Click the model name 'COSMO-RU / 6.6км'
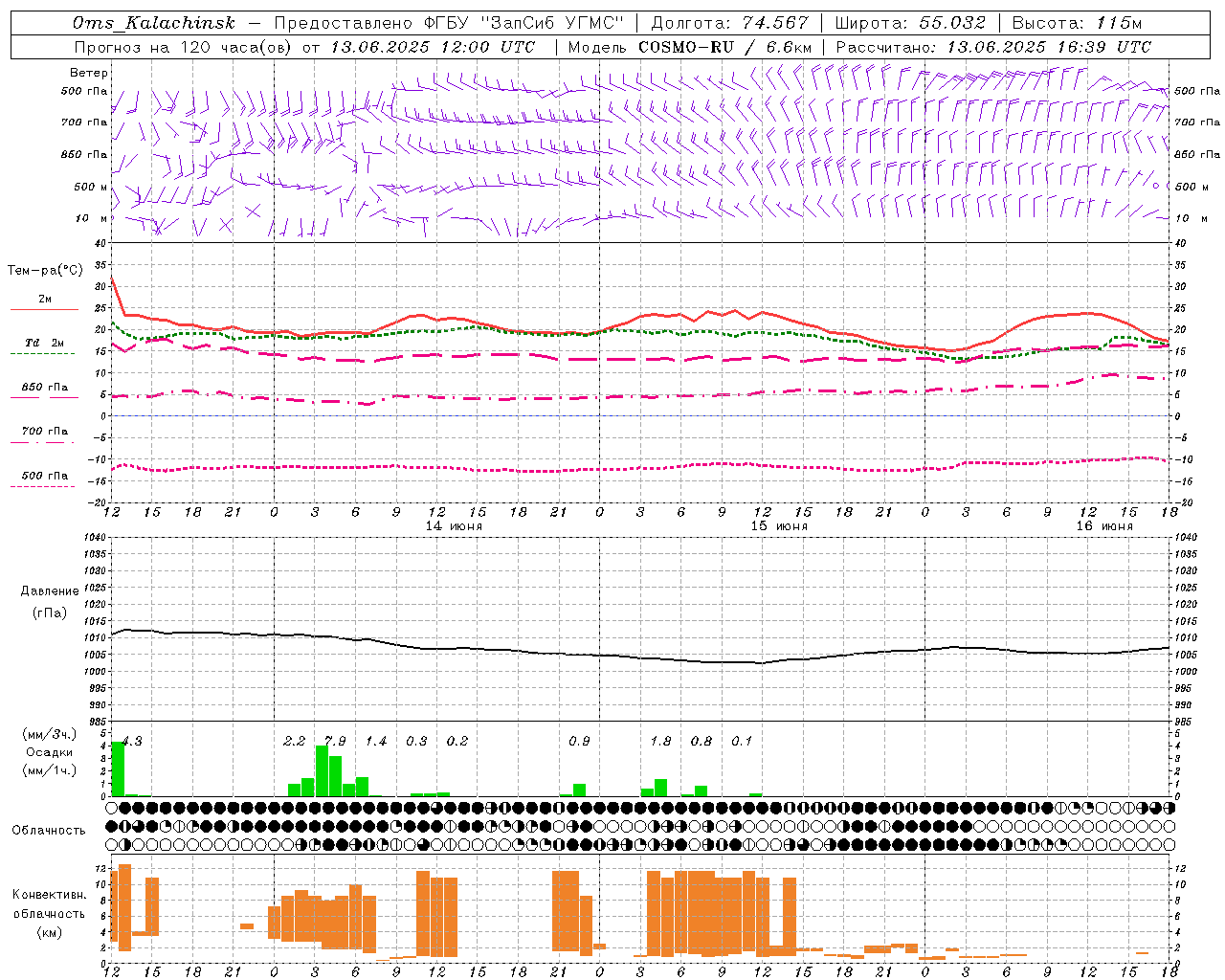1225x980 pixels. pyautogui.click(x=725, y=47)
